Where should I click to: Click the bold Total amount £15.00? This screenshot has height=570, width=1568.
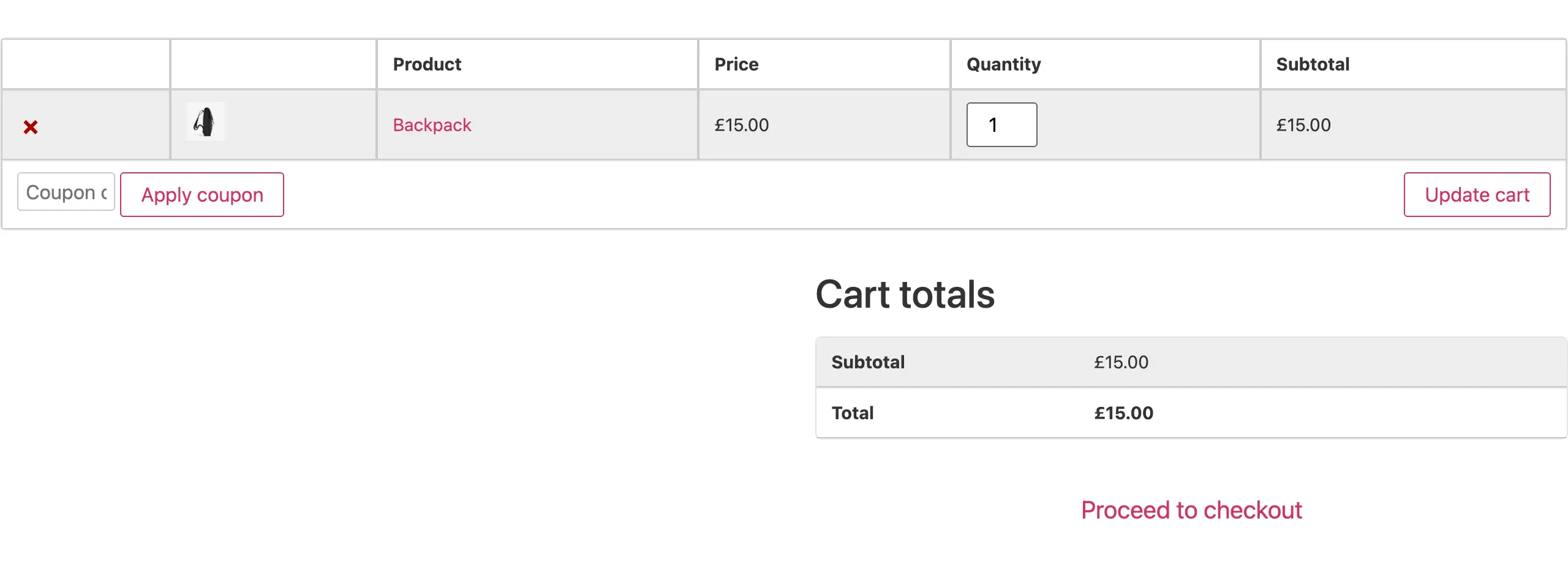(1123, 413)
